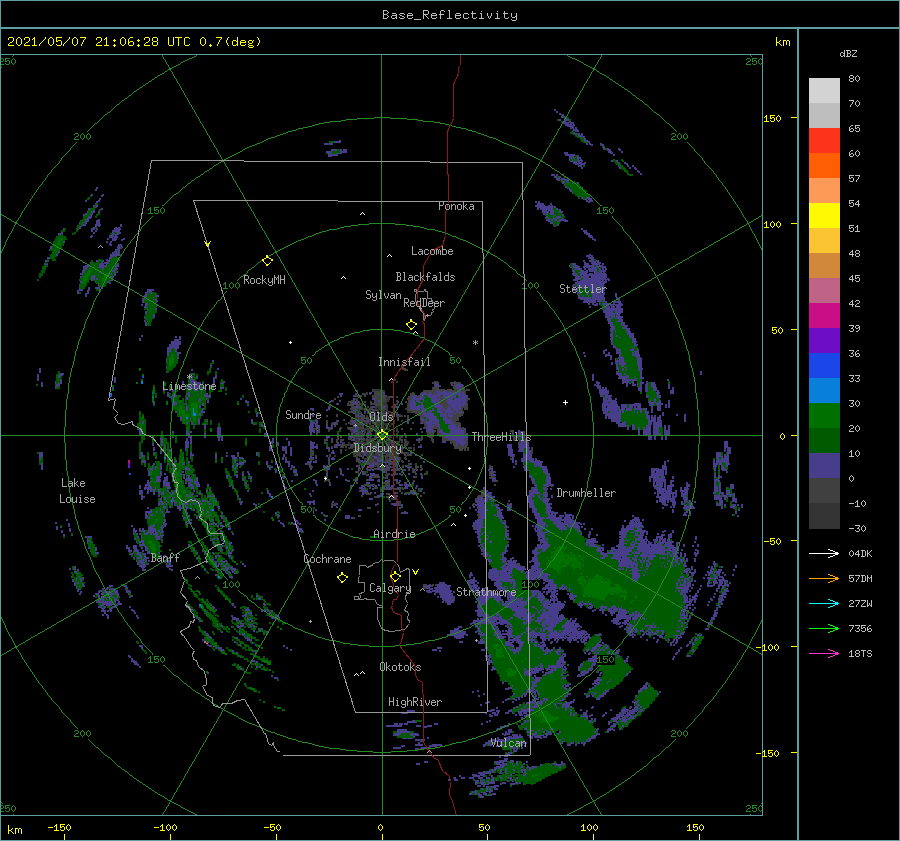Click the HighRiver city label
Viewport: 900px width, 841px height.
[x=415, y=702]
